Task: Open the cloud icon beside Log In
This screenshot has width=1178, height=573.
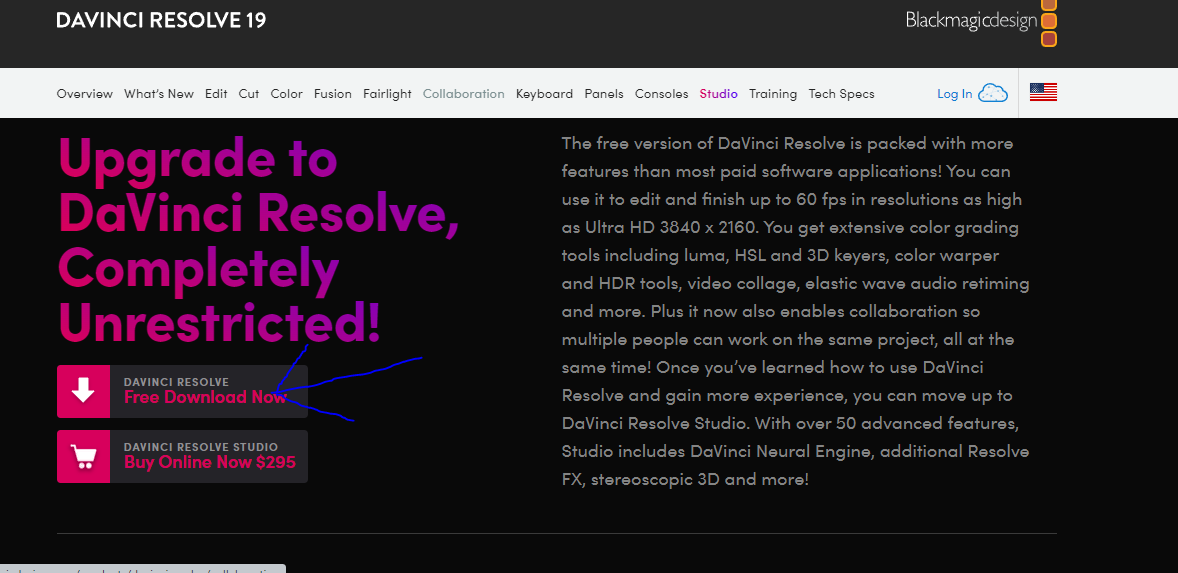Action: click(x=992, y=94)
